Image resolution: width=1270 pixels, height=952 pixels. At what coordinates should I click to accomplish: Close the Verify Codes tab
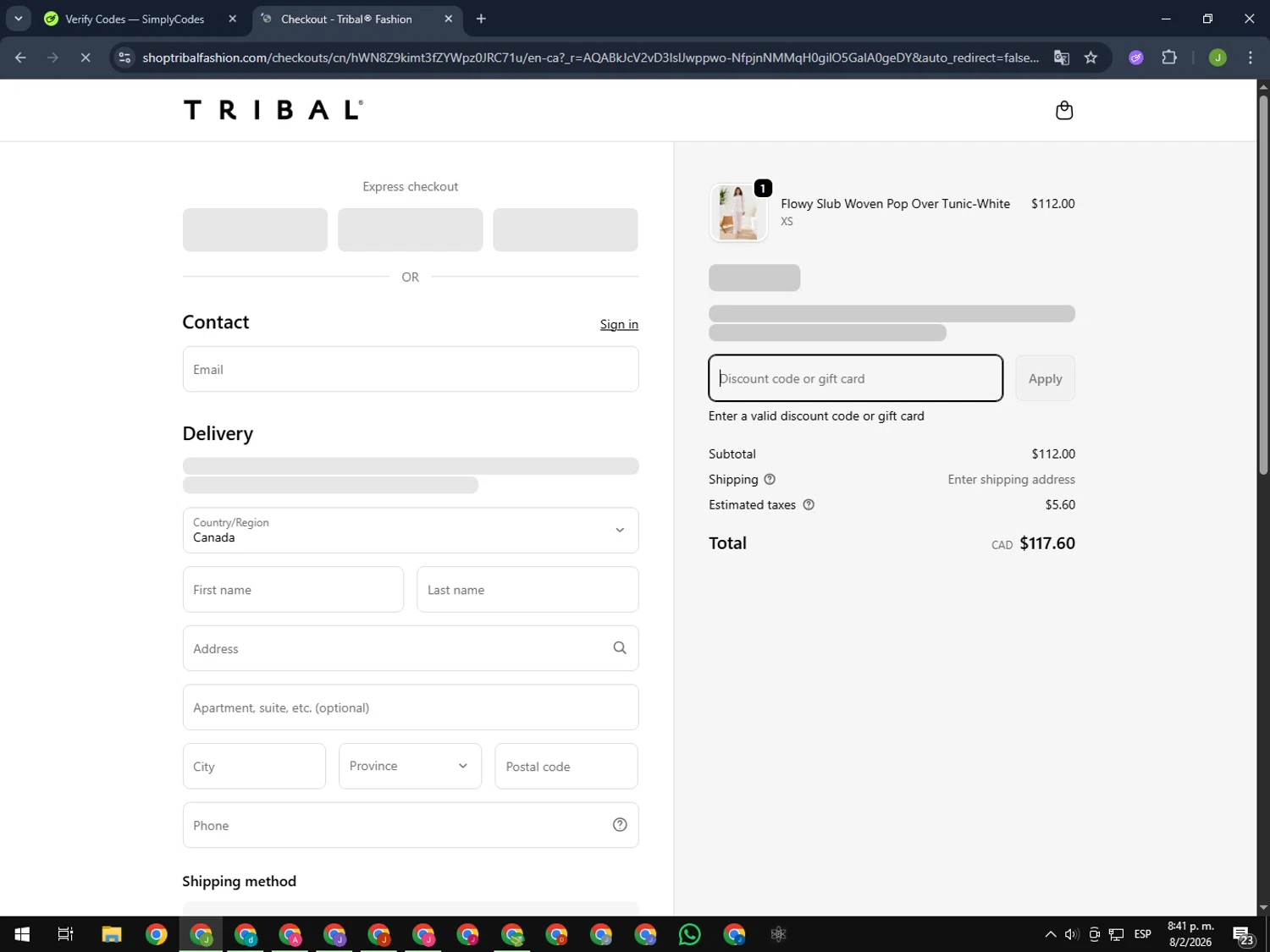tap(233, 19)
